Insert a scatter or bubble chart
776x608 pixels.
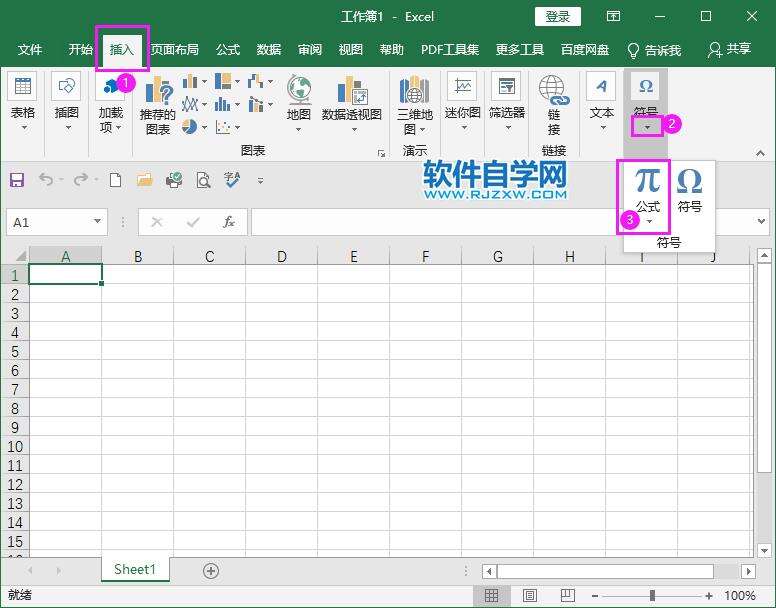pos(227,127)
